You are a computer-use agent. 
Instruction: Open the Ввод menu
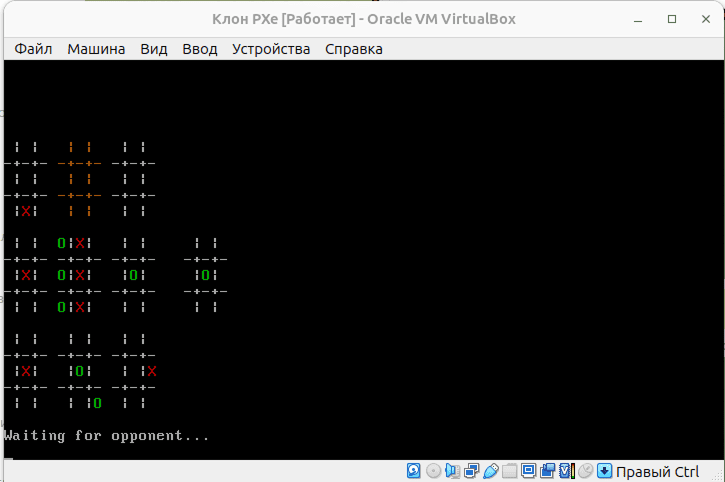200,49
